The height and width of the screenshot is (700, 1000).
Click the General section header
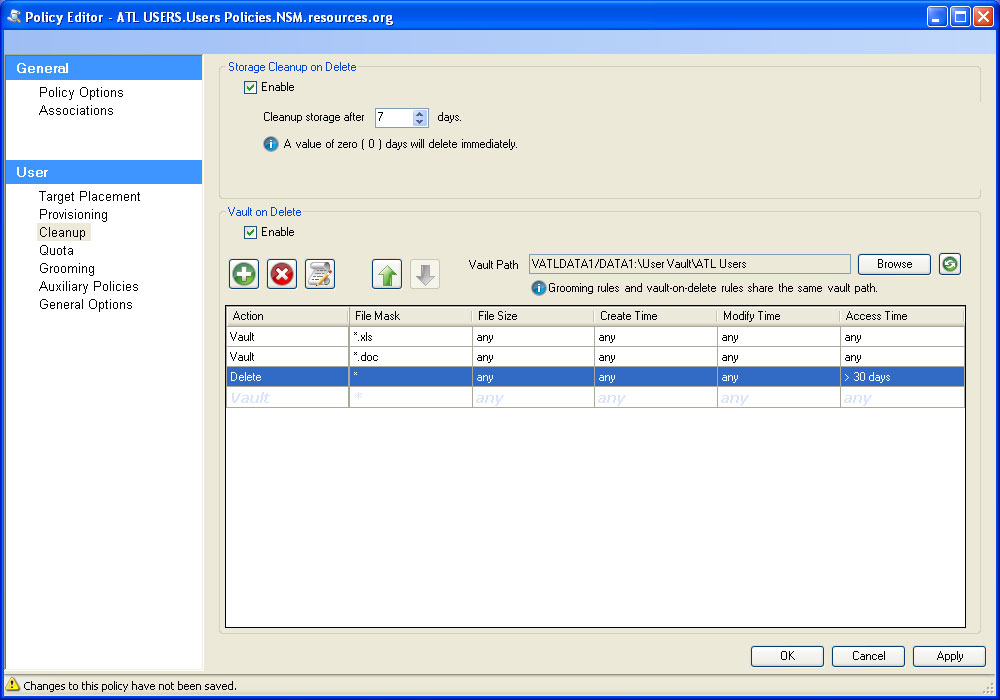(104, 68)
